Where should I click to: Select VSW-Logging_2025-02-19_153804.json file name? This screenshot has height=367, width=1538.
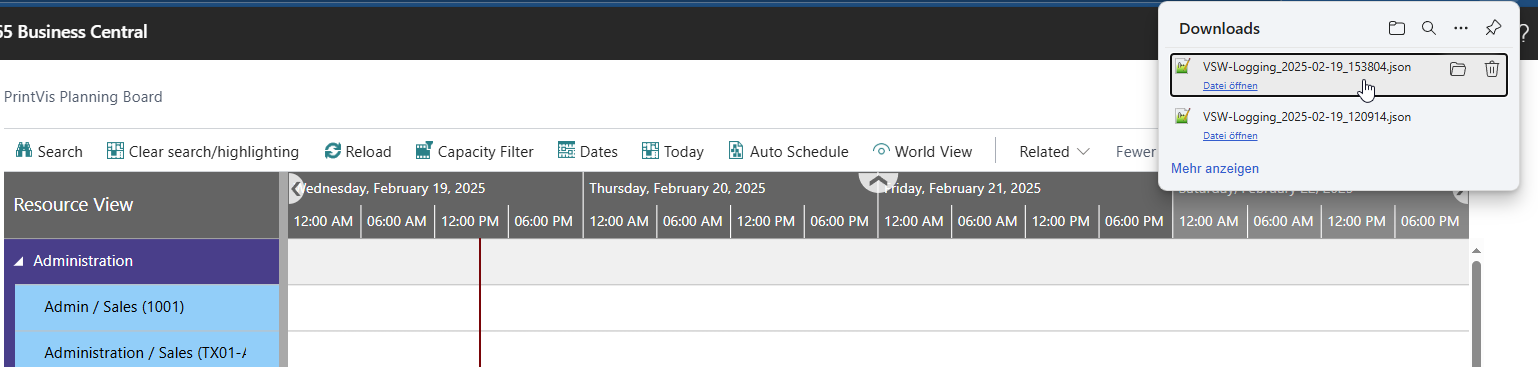point(1307,67)
